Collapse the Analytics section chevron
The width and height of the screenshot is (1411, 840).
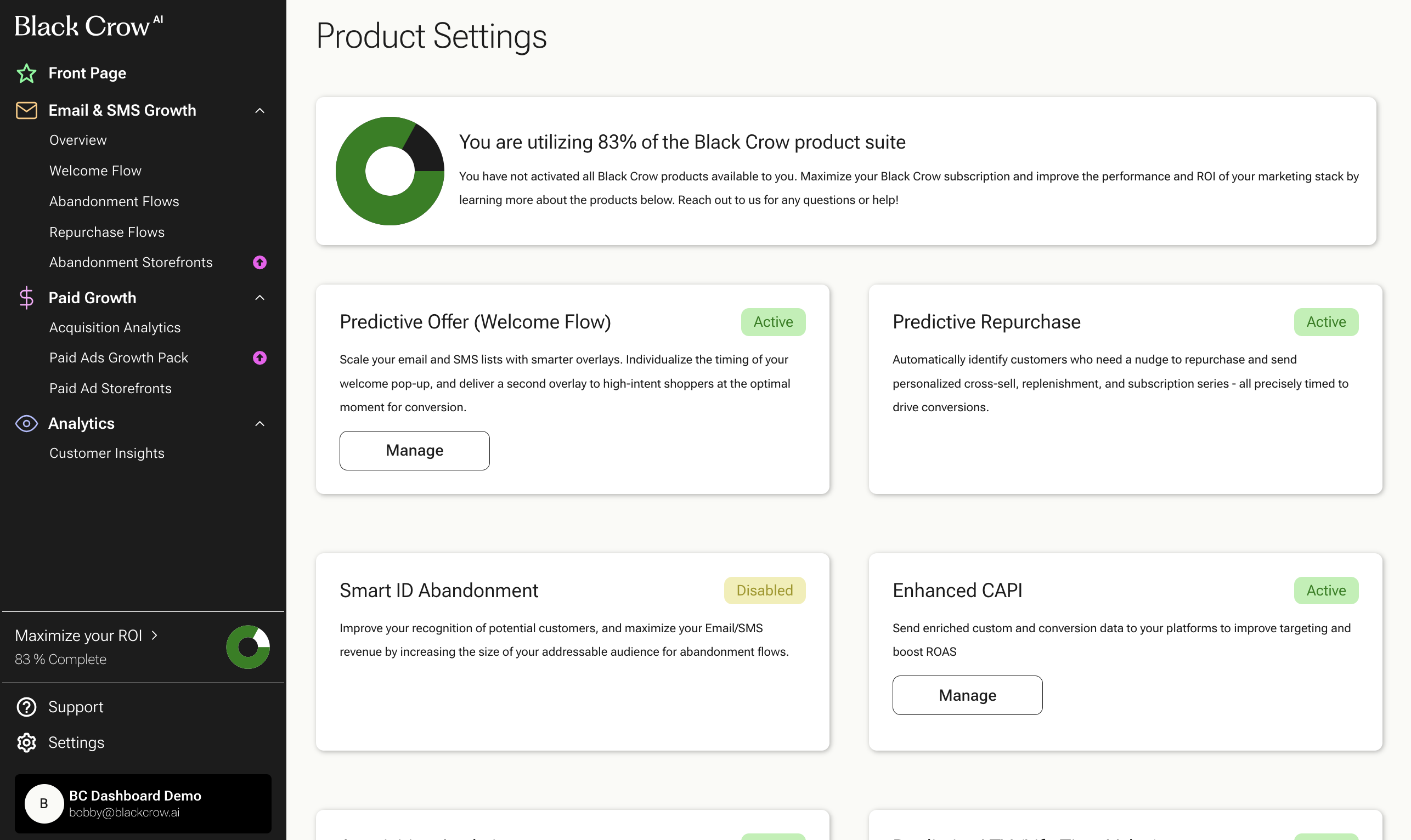tap(260, 423)
